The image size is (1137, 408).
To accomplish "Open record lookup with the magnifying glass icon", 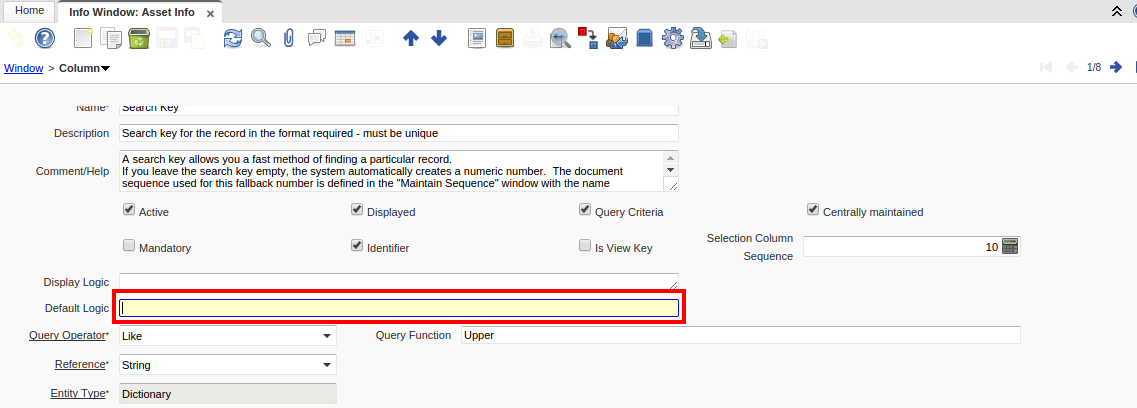I will 260,38.
